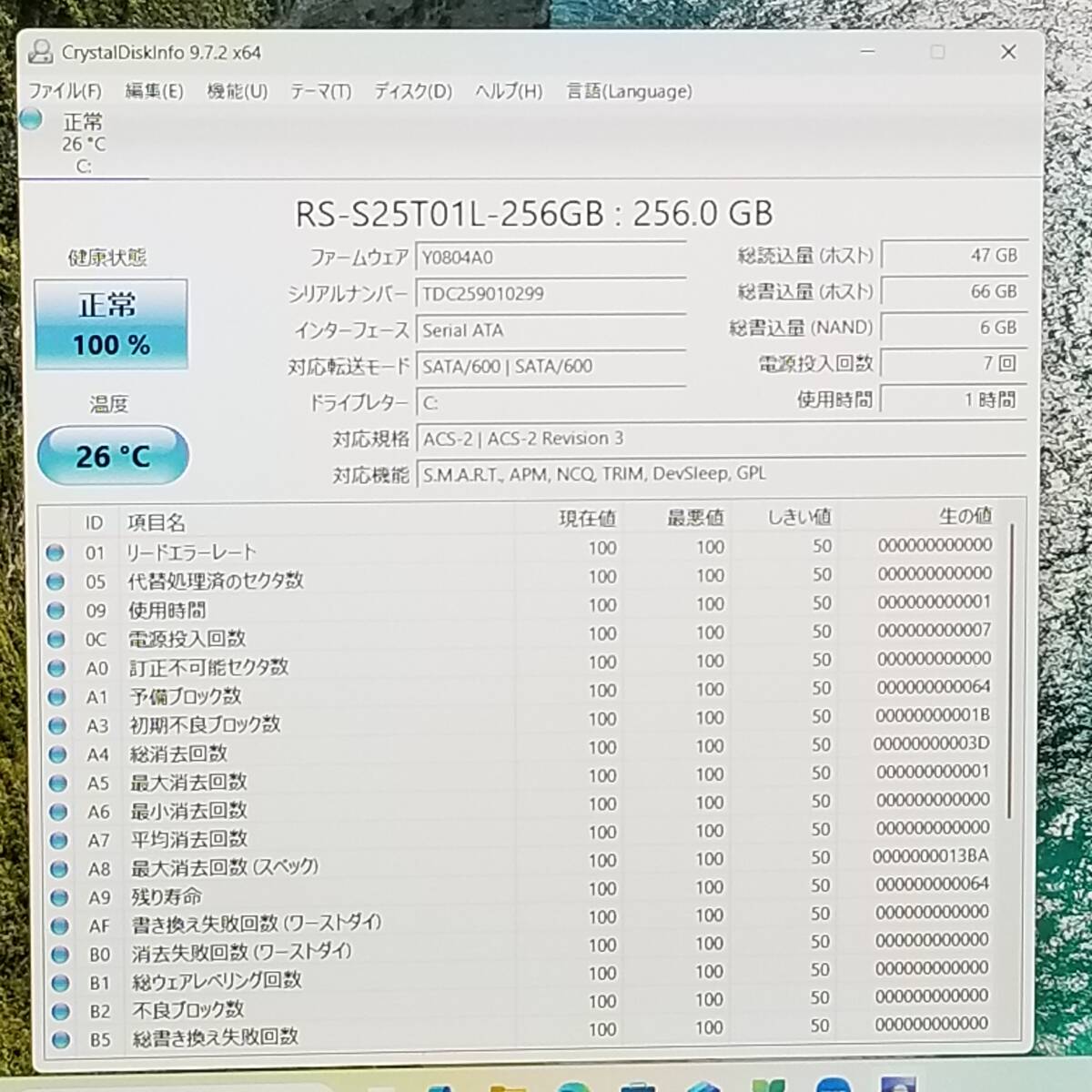
Task: Click the CrystalDiskInfo app icon in title bar
Action: [x=41, y=53]
